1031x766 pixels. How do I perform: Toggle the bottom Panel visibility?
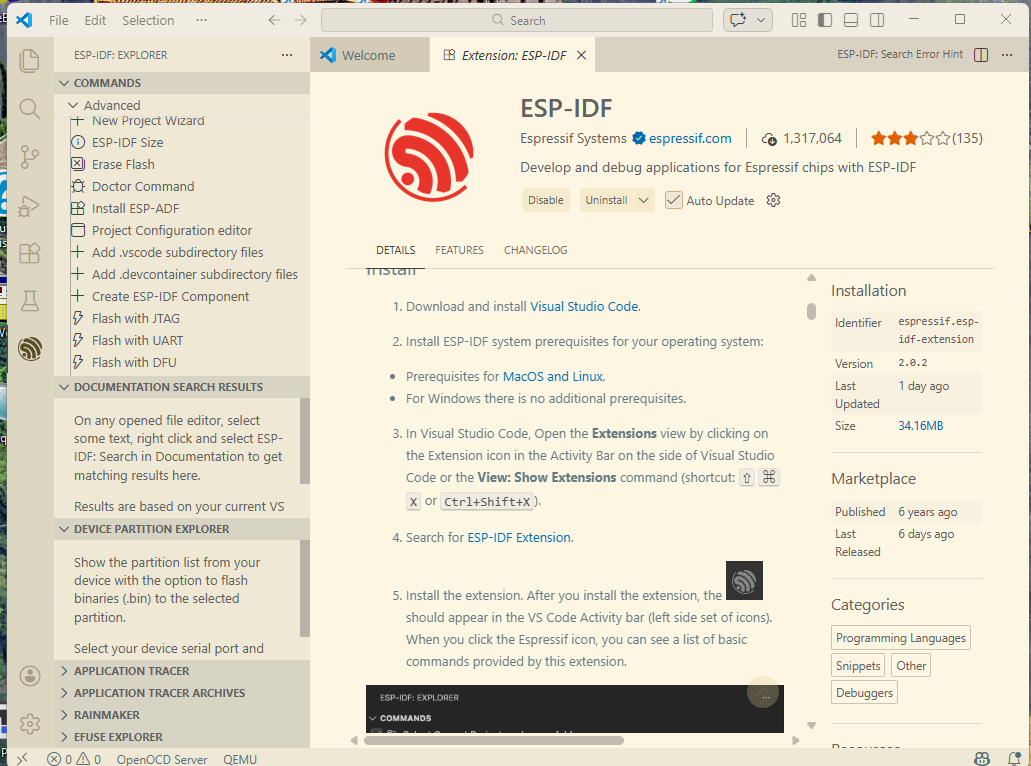click(x=851, y=20)
